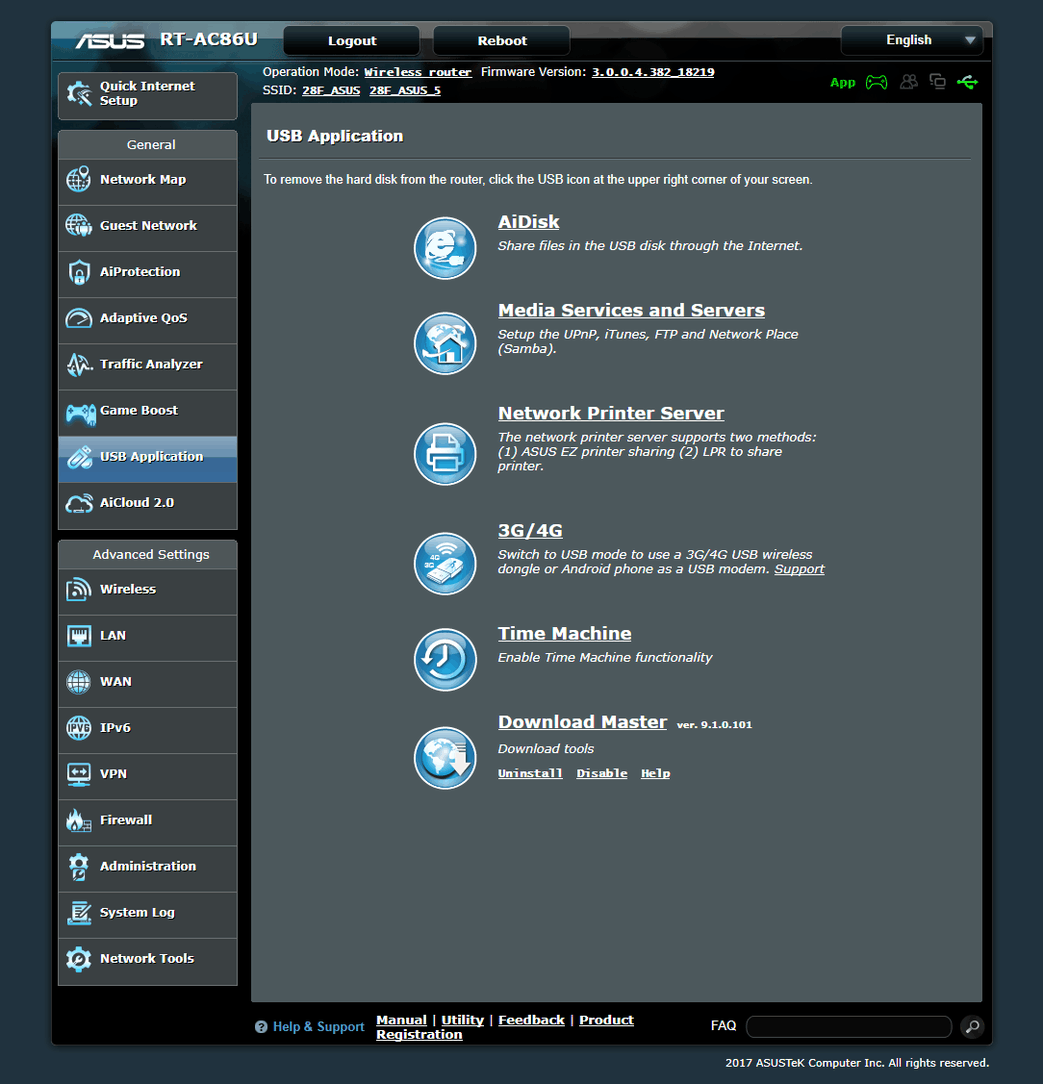The width and height of the screenshot is (1043, 1084).
Task: Open the English language dropdown
Action: [911, 40]
